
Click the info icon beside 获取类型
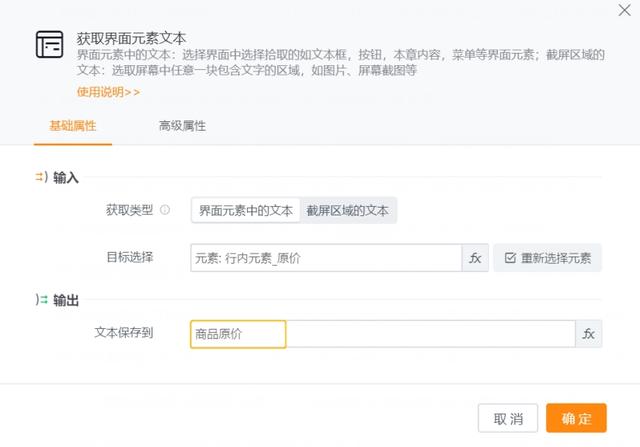164,210
